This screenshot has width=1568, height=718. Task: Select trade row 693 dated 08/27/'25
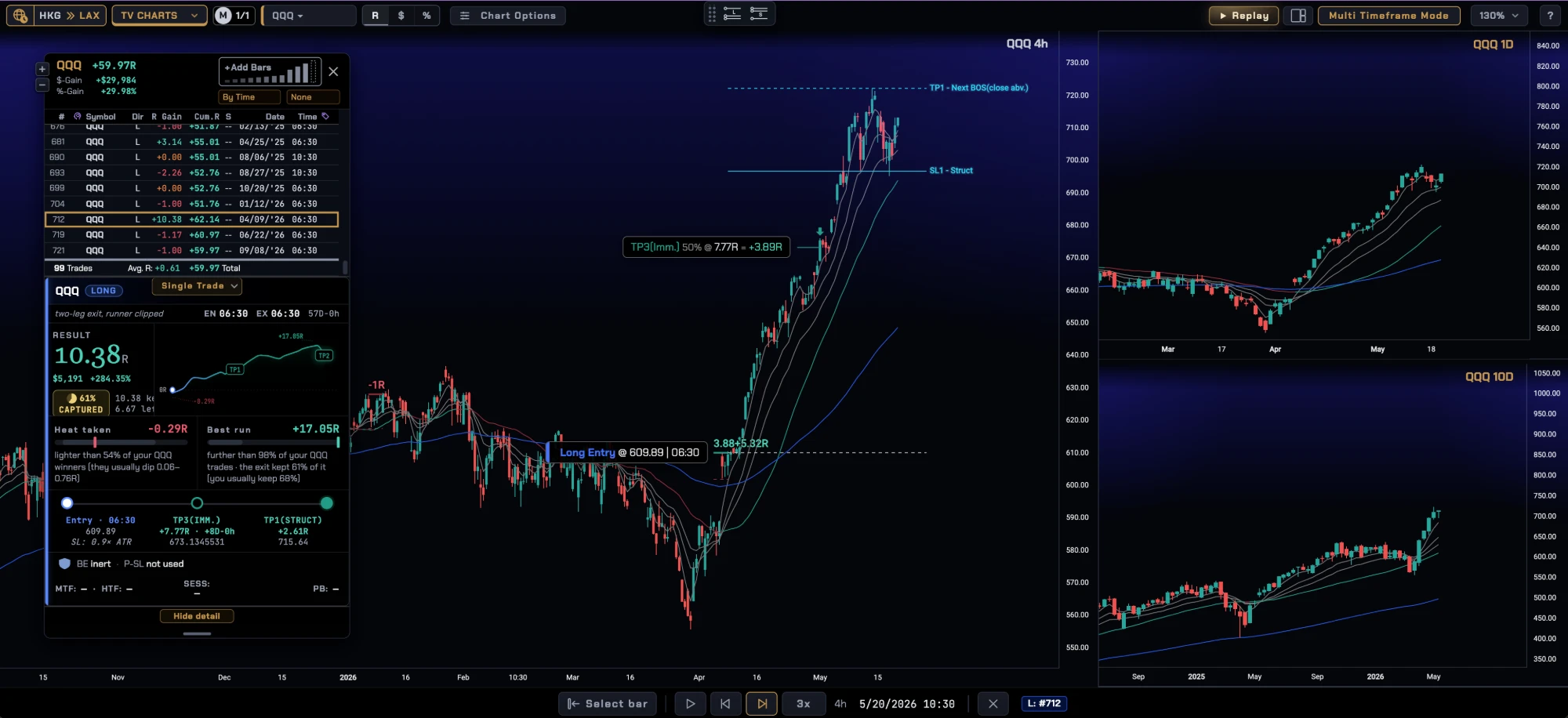click(192, 173)
